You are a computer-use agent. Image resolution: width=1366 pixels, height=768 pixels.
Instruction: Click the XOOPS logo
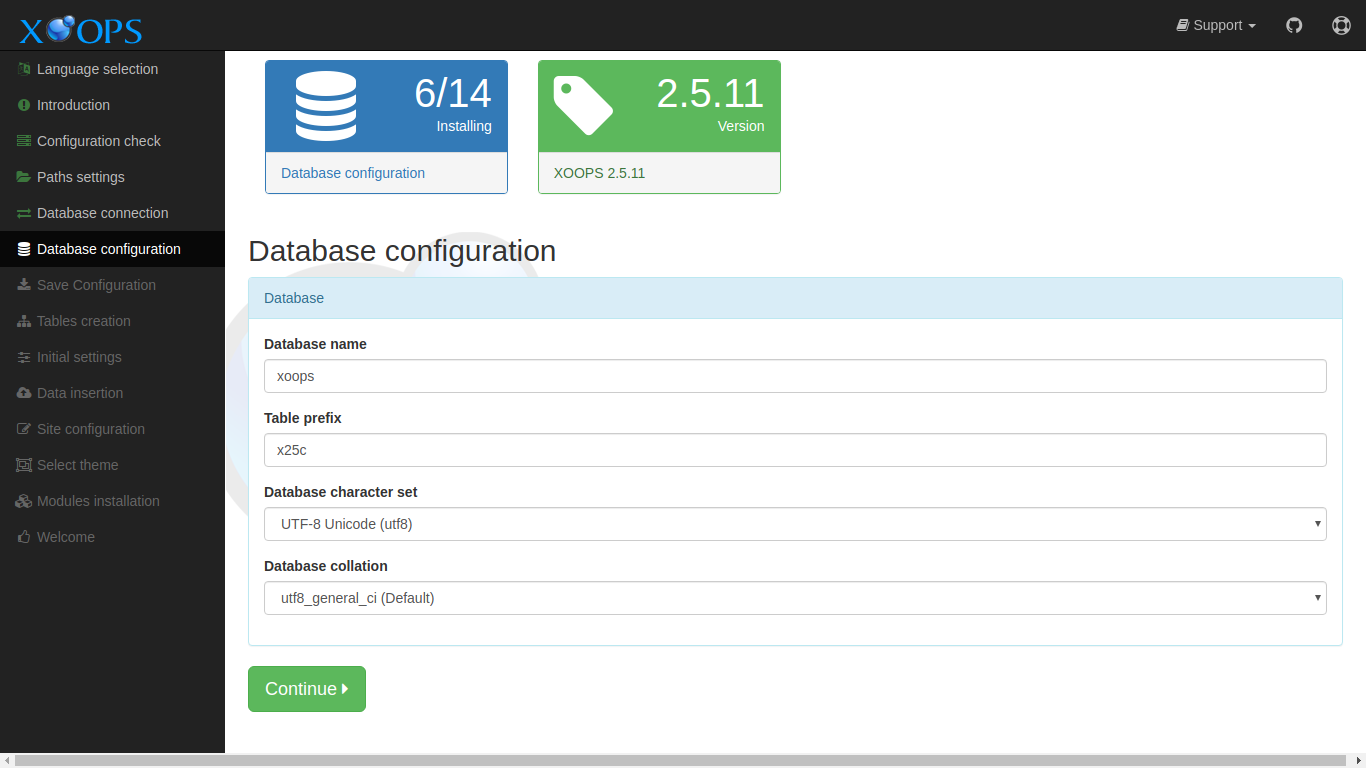pyautogui.click(x=78, y=29)
